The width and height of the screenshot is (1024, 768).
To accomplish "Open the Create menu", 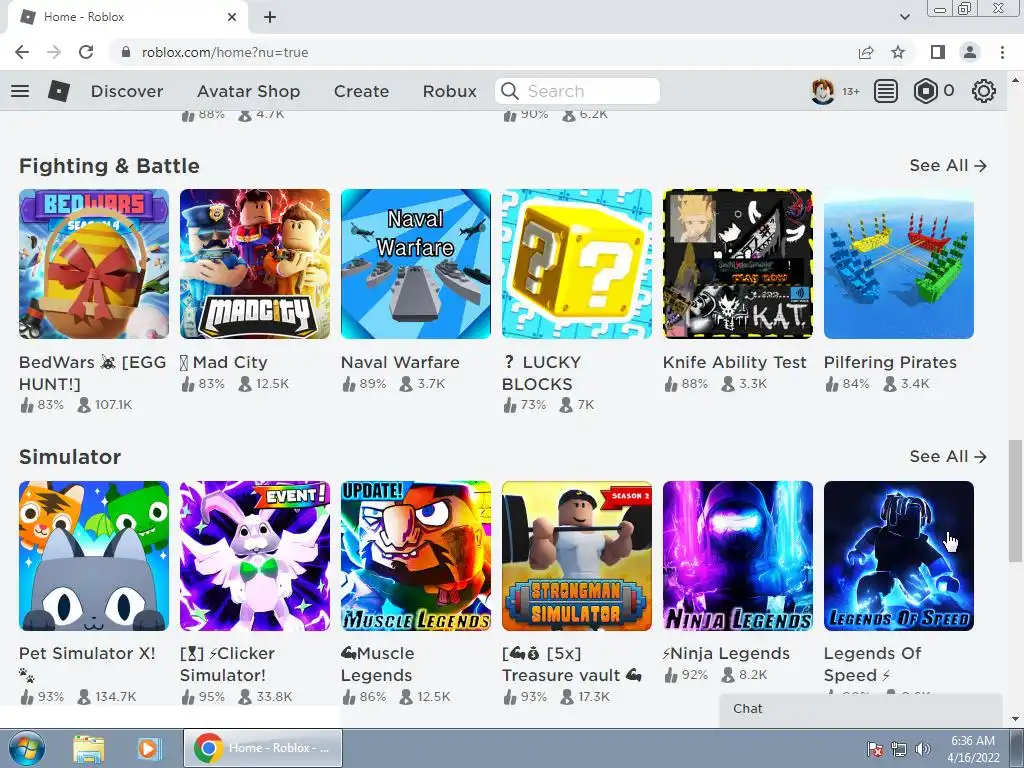I will click(x=361, y=91).
